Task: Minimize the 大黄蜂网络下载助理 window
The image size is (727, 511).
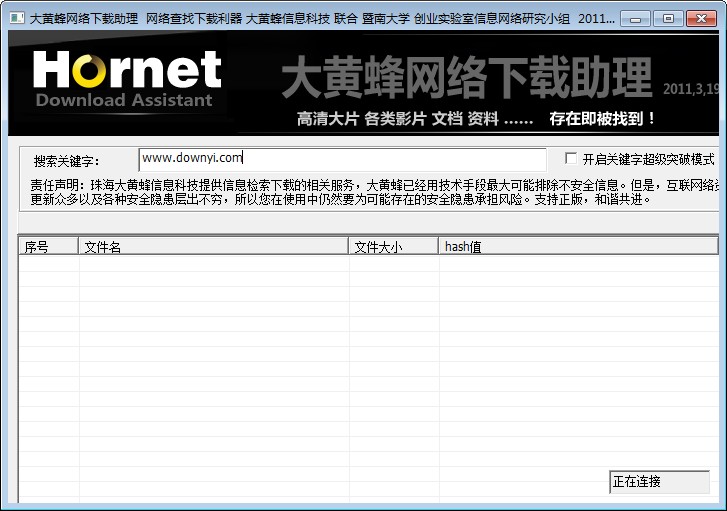Action: tap(635, 19)
